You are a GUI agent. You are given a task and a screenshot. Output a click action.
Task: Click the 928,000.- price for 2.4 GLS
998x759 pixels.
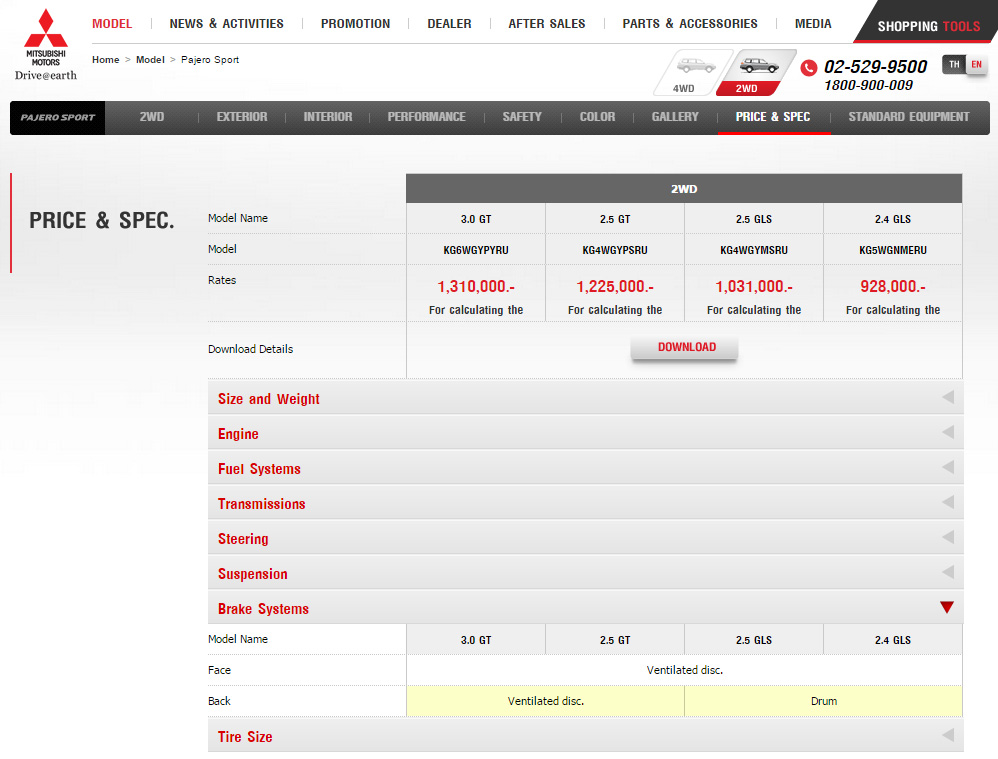pyautogui.click(x=893, y=287)
